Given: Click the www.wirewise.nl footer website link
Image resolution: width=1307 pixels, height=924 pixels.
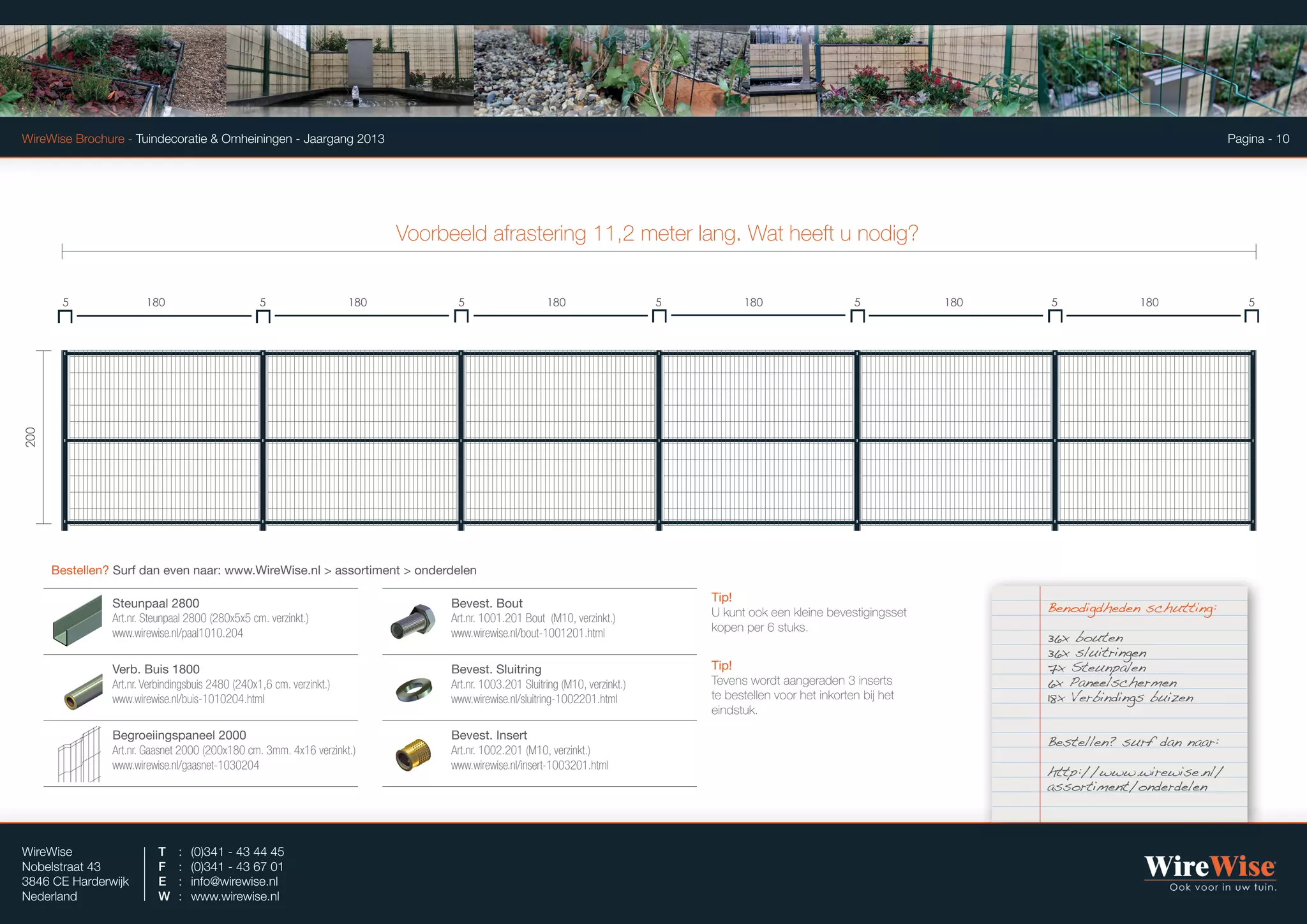Looking at the screenshot, I should tap(235, 897).
